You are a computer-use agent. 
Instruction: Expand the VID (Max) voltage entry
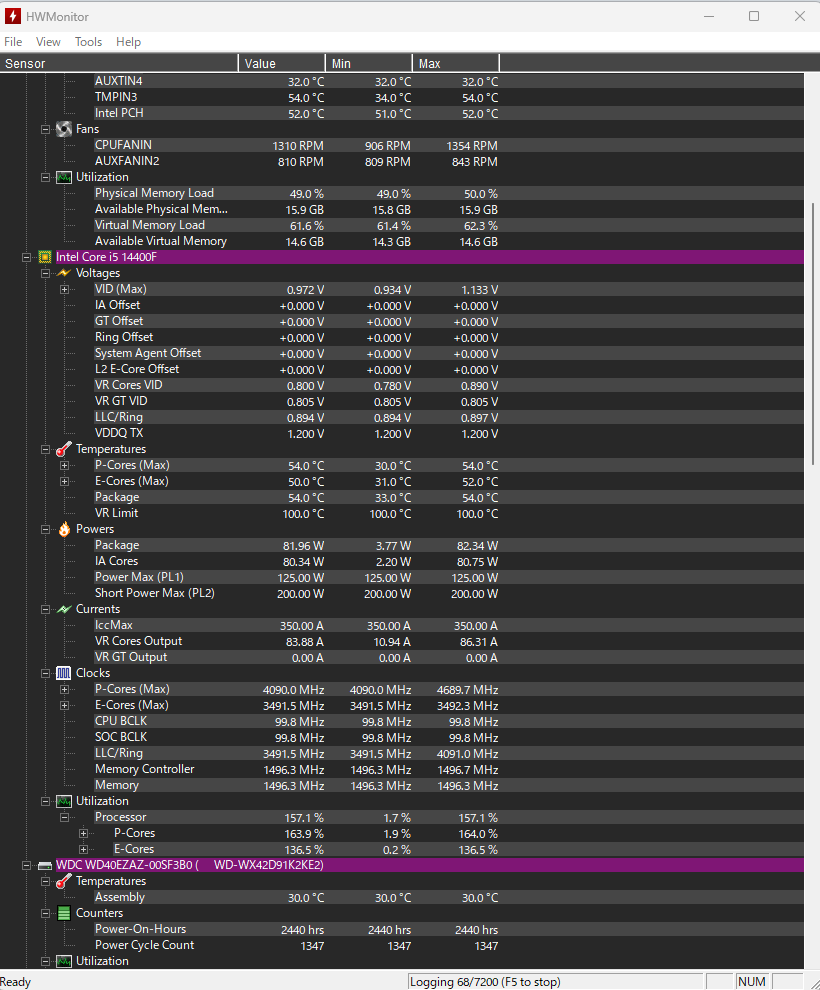click(64, 290)
